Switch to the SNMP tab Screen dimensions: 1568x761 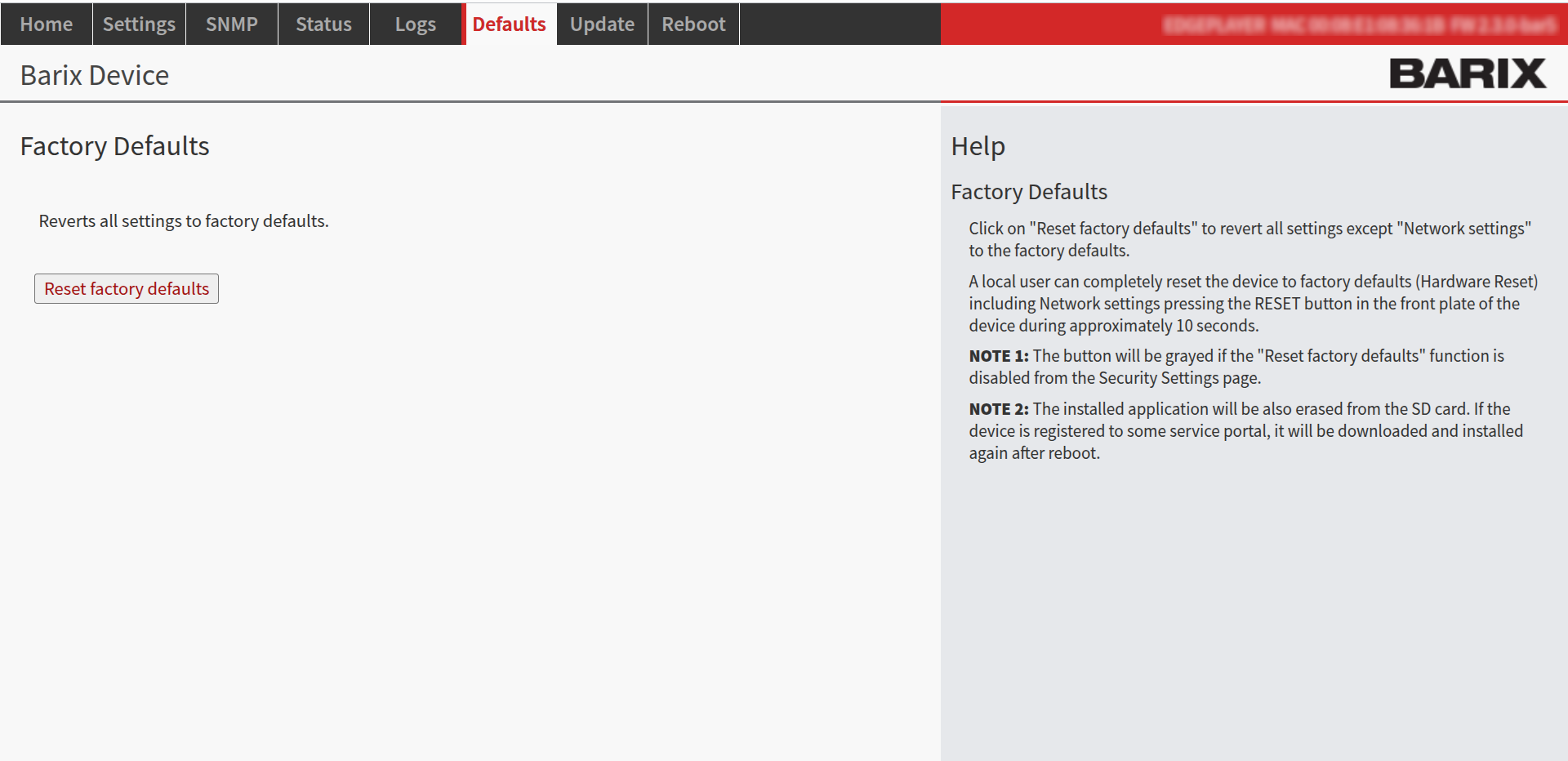pos(232,24)
